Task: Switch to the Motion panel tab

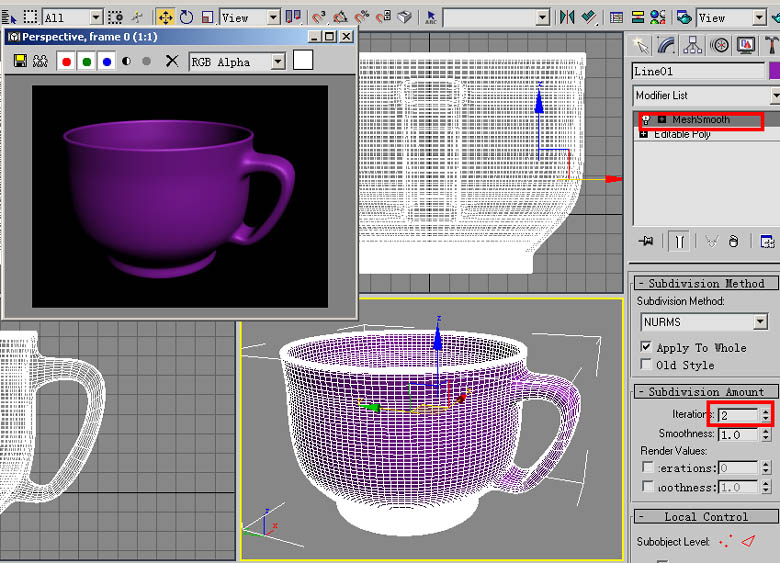Action: 719,45
